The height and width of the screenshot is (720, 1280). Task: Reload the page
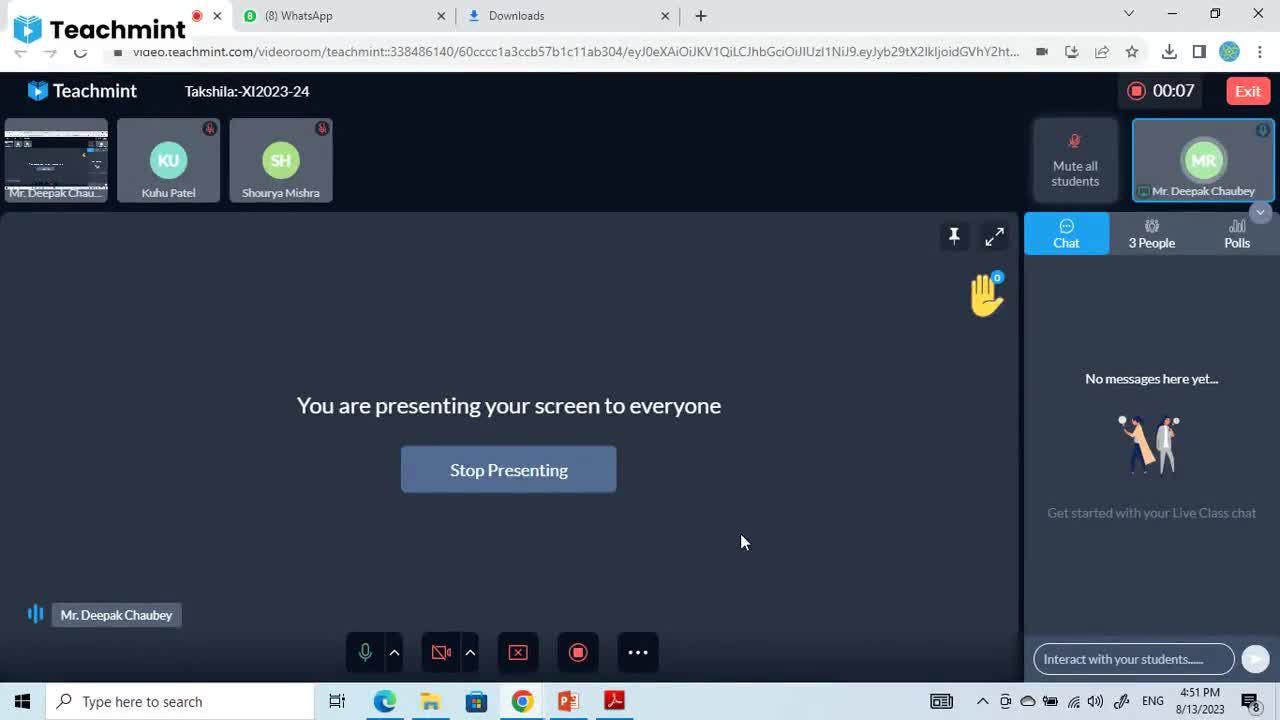click(80, 52)
